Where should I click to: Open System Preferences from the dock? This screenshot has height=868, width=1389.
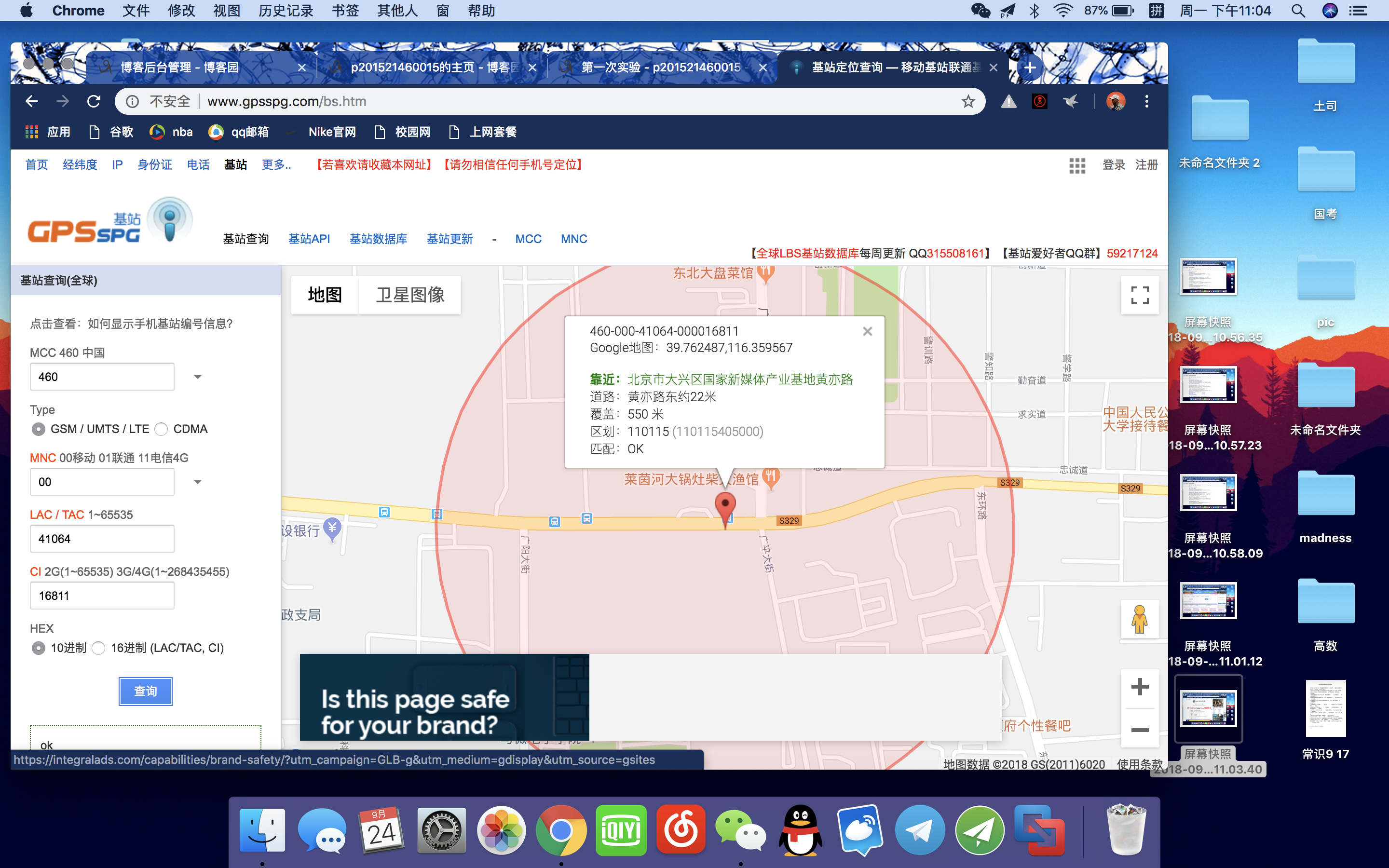[441, 830]
